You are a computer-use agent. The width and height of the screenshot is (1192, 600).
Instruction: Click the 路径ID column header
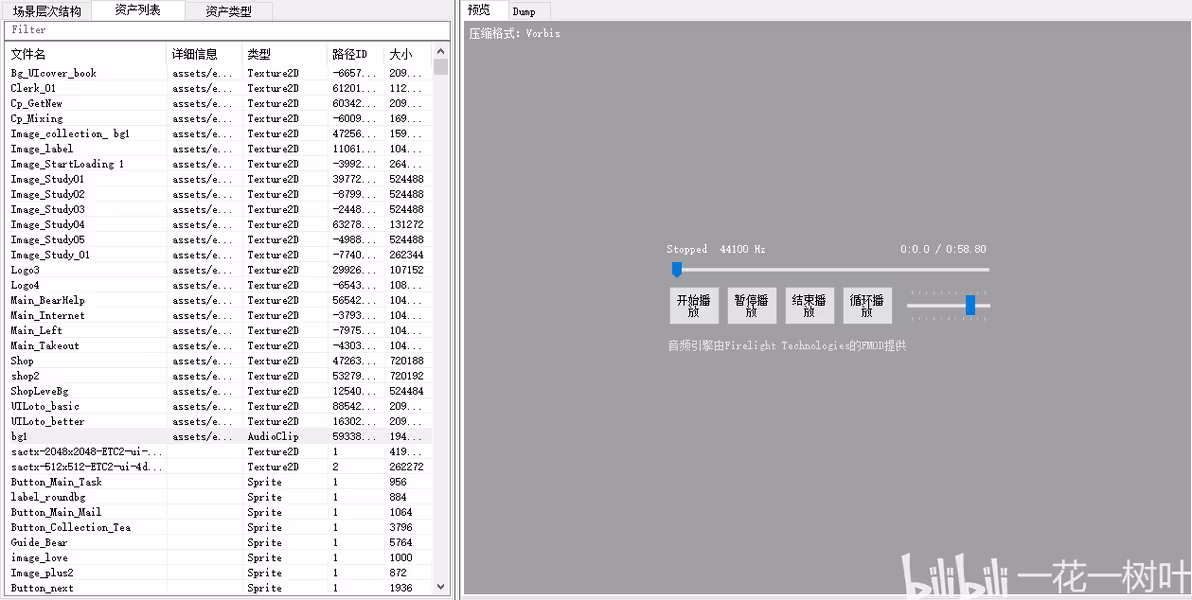354,54
